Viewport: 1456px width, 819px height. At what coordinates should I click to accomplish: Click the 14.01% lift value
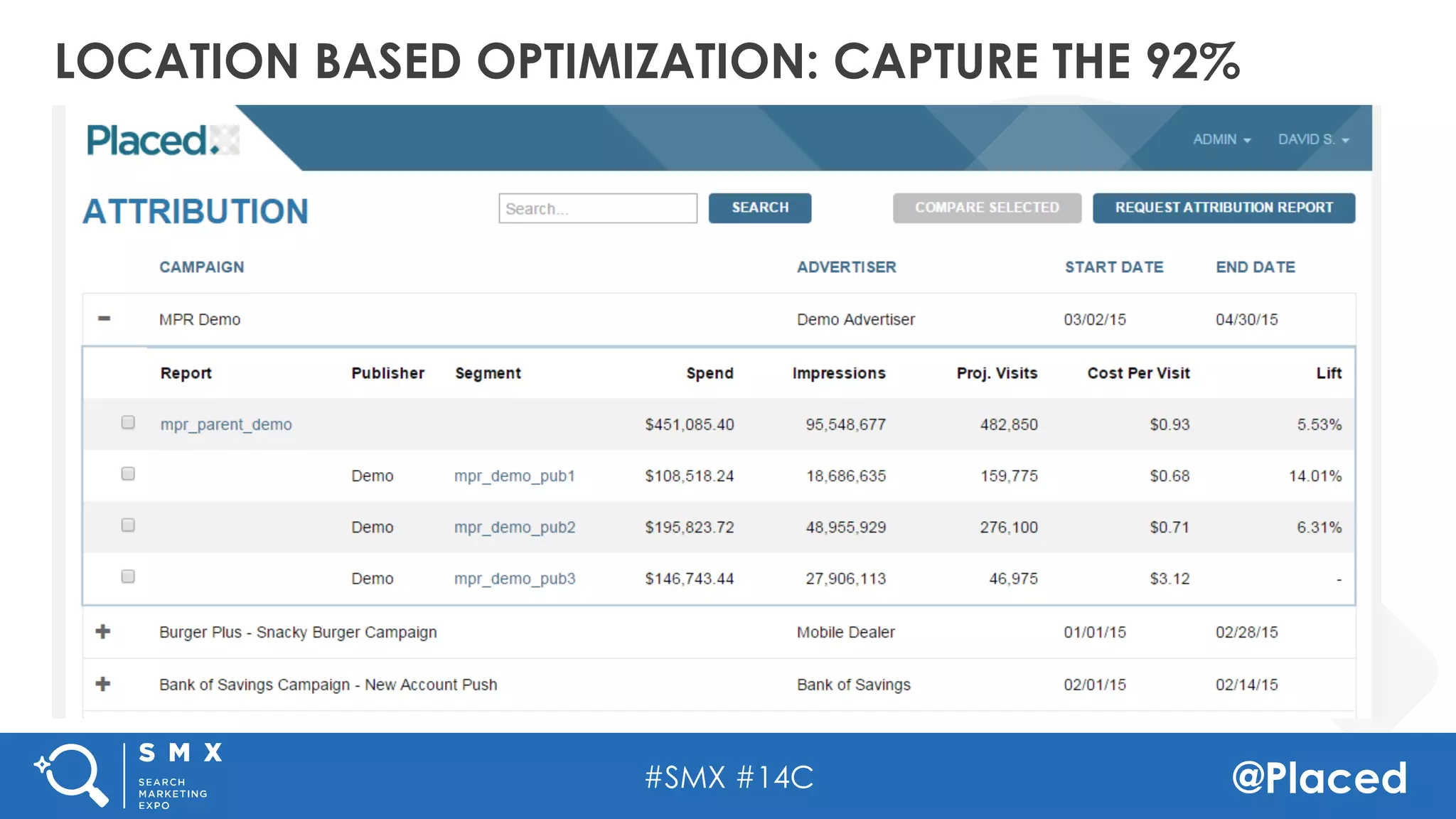click(x=1315, y=476)
